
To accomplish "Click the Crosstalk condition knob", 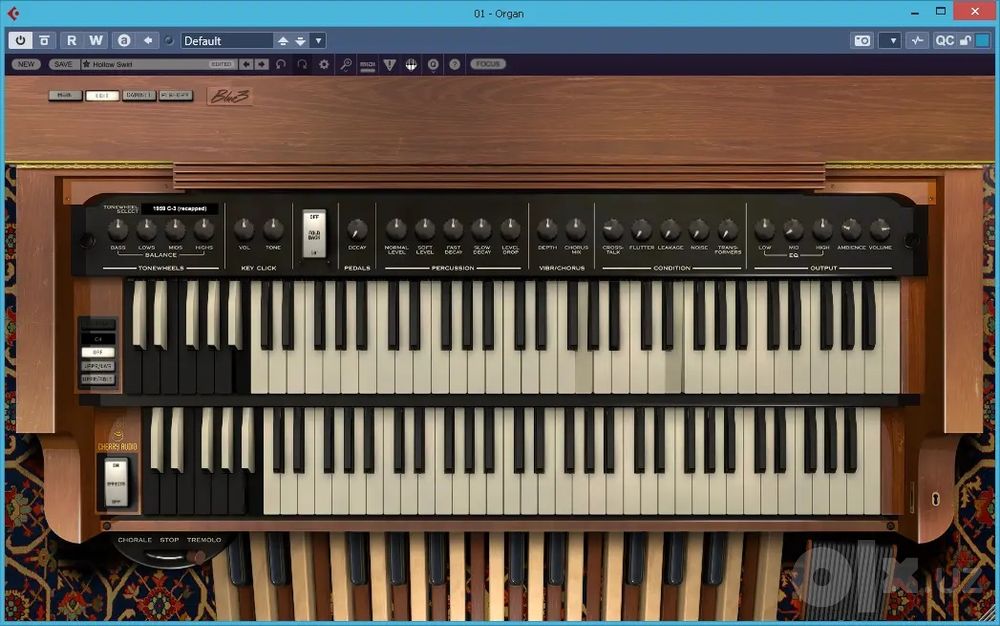I will pyautogui.click(x=613, y=229).
